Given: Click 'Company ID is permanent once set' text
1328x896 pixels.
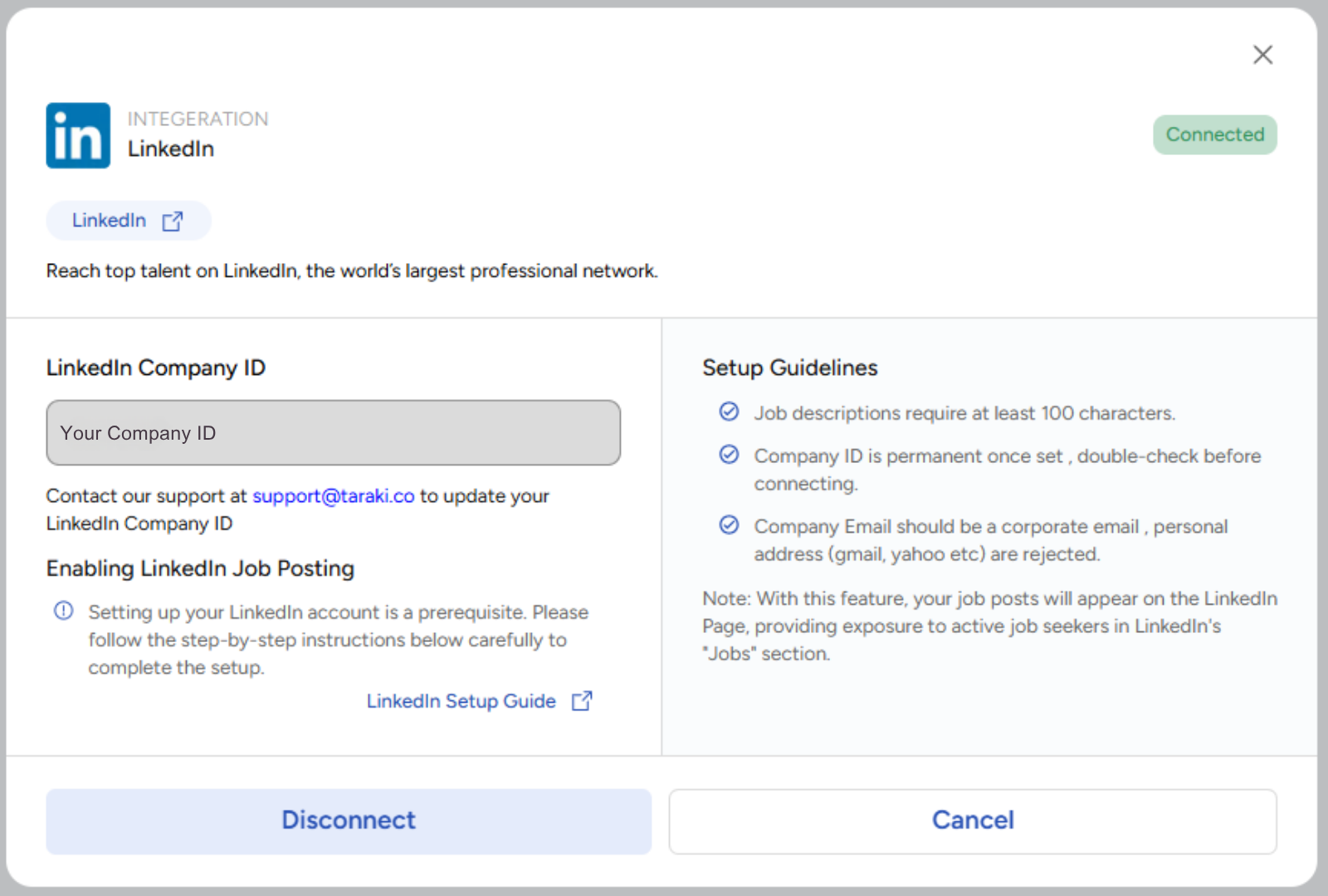Looking at the screenshot, I should pos(1008,470).
